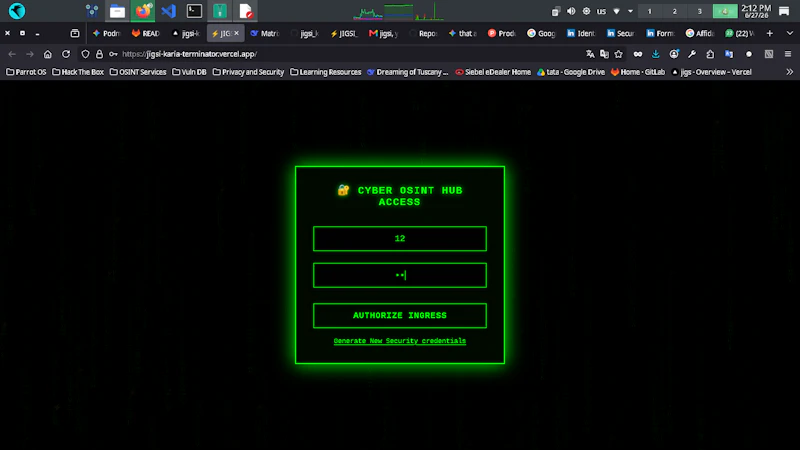Switch to the Prod browser tab
The width and height of the screenshot is (800, 450).
click(x=502, y=33)
